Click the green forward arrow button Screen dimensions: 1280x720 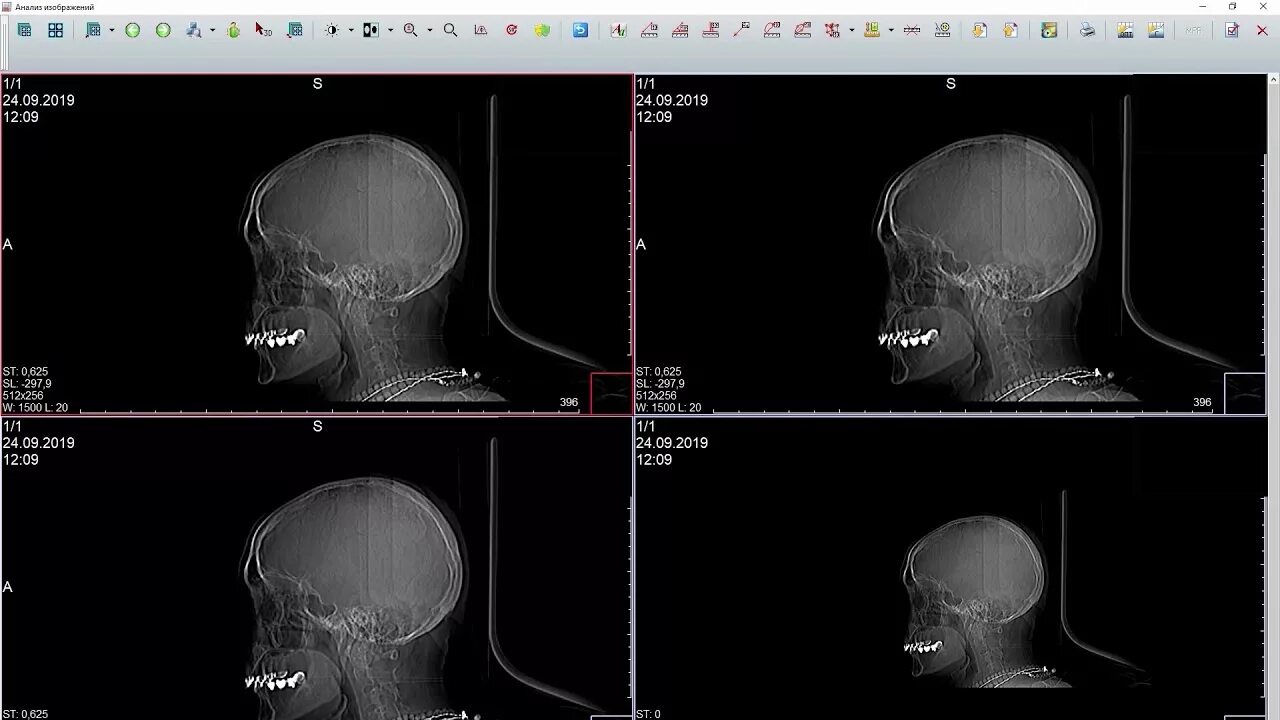(x=163, y=30)
